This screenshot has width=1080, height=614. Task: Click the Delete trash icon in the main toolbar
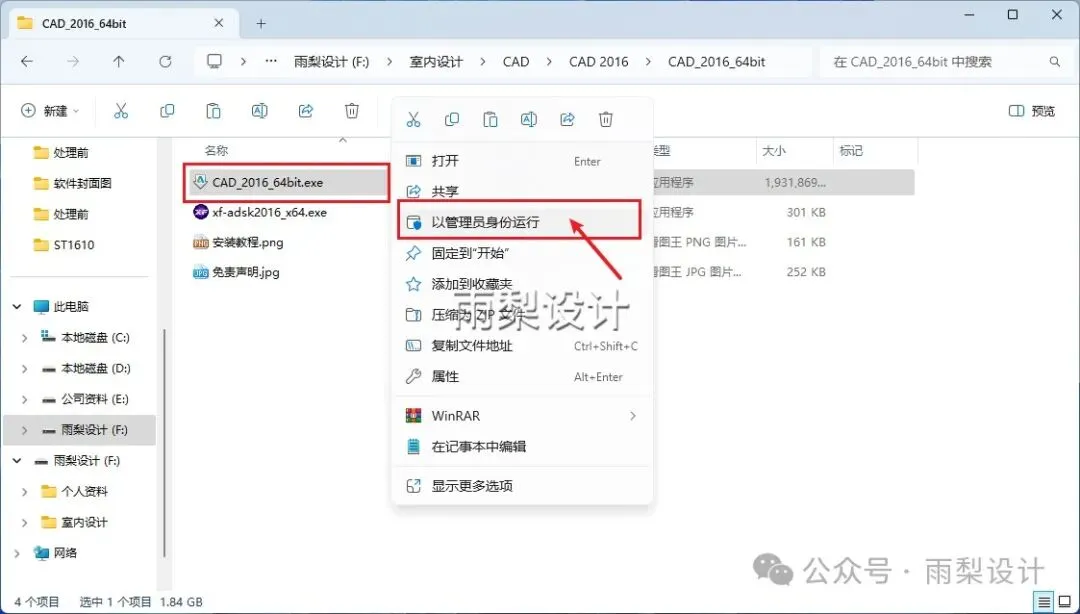coord(352,111)
